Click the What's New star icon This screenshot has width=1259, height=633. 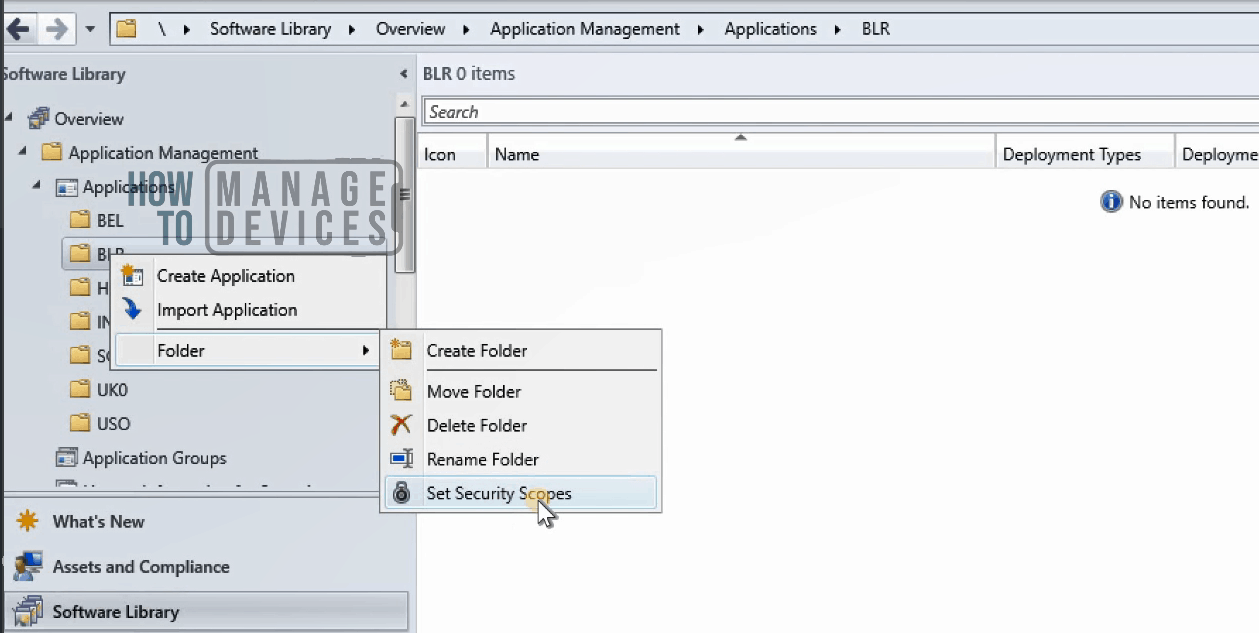coord(28,521)
